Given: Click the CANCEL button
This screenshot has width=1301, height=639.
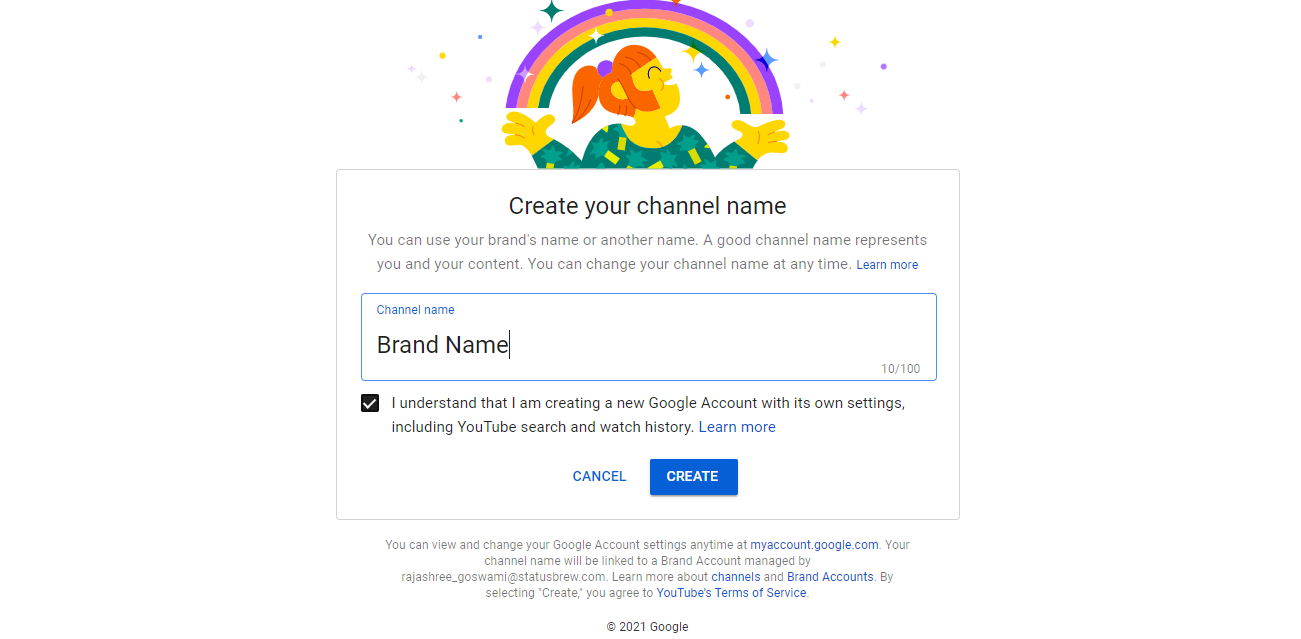Looking at the screenshot, I should click(599, 477).
